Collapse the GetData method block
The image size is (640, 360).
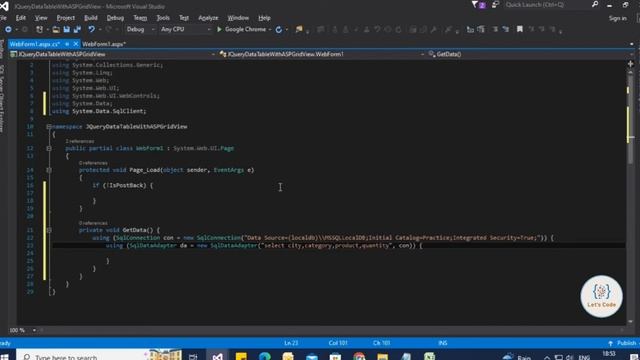[49, 230]
